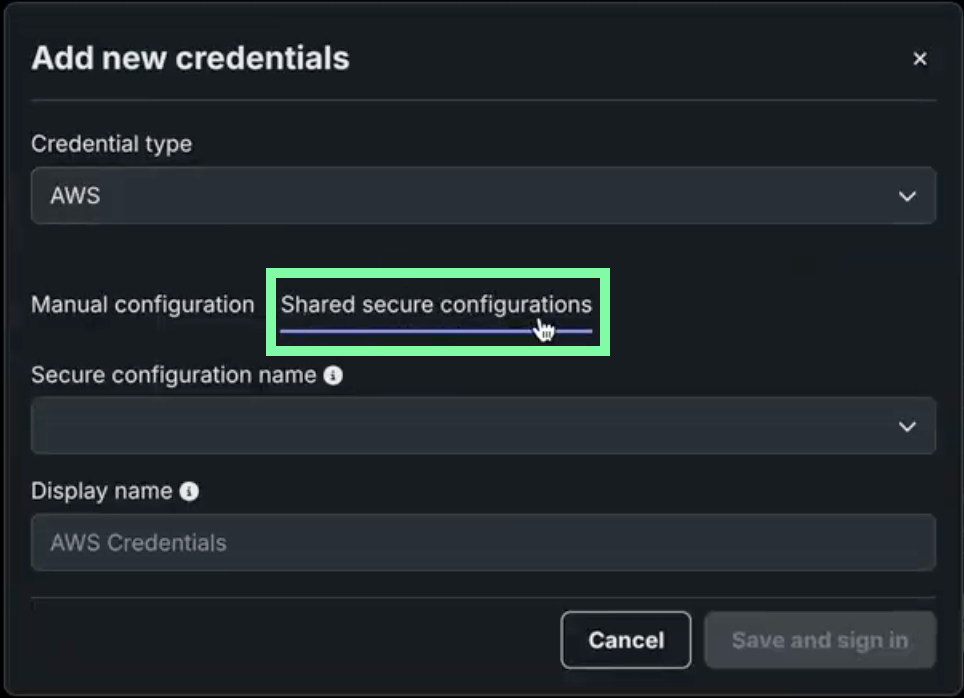Click the Display name label text
This screenshot has height=698, width=964.
pos(101,491)
